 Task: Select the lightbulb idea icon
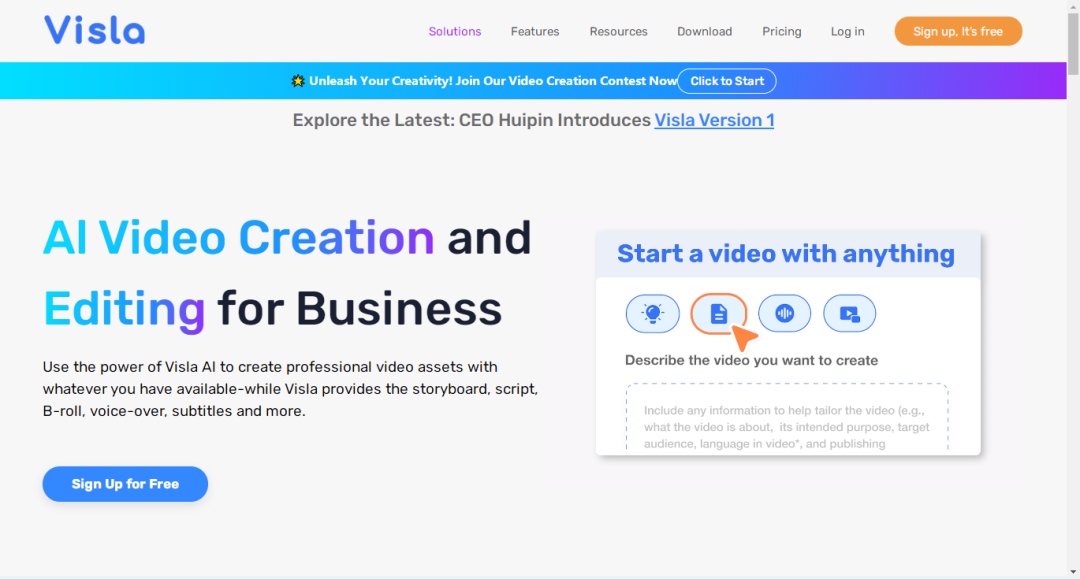[652, 313]
